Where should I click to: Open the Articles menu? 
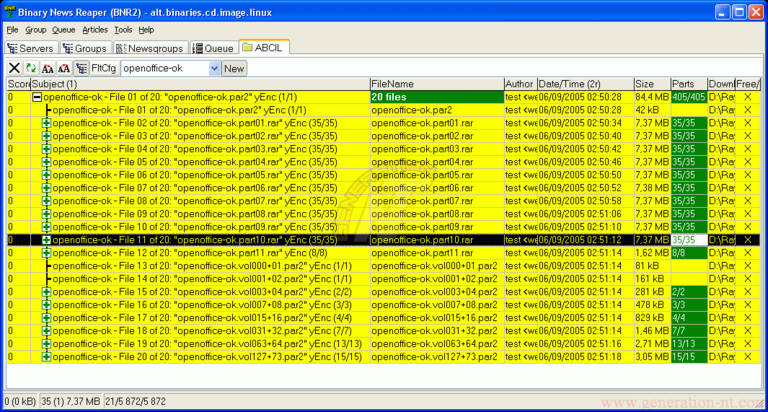point(95,30)
